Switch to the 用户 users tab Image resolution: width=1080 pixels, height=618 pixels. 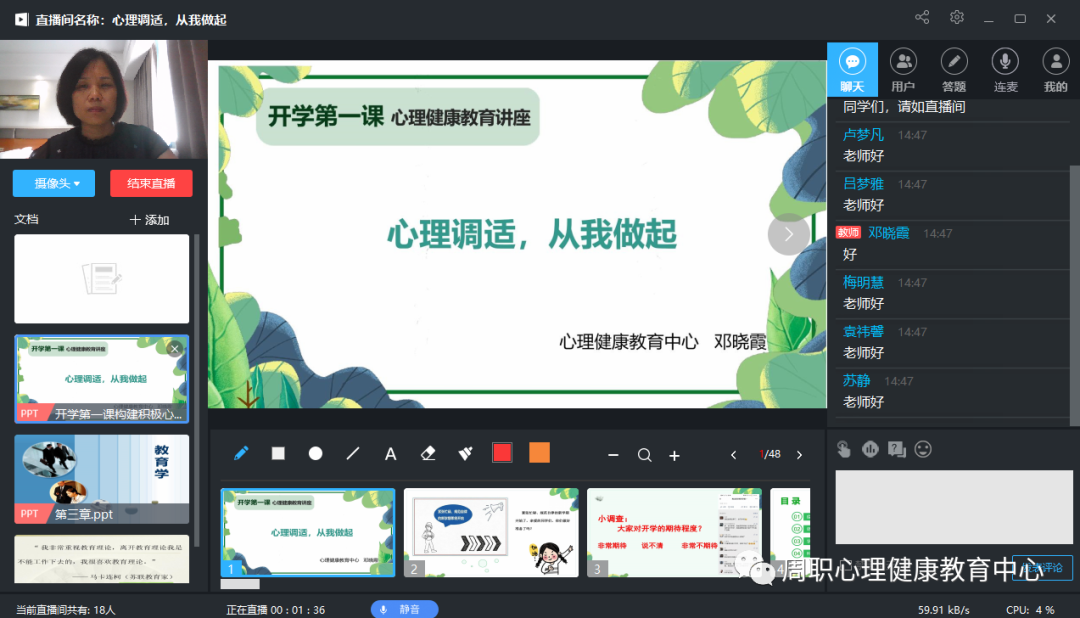click(903, 70)
